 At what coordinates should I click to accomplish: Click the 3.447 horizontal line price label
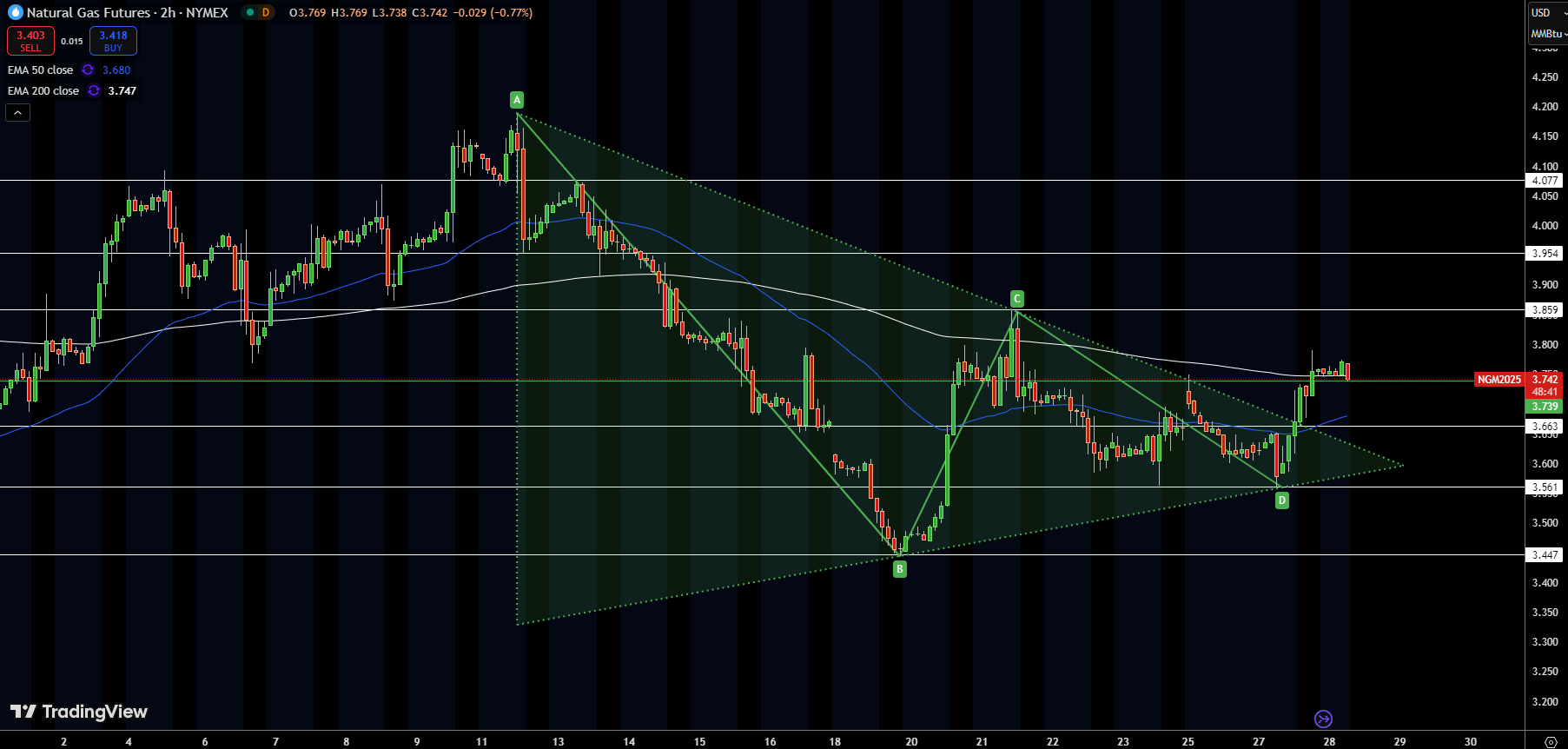click(1545, 555)
